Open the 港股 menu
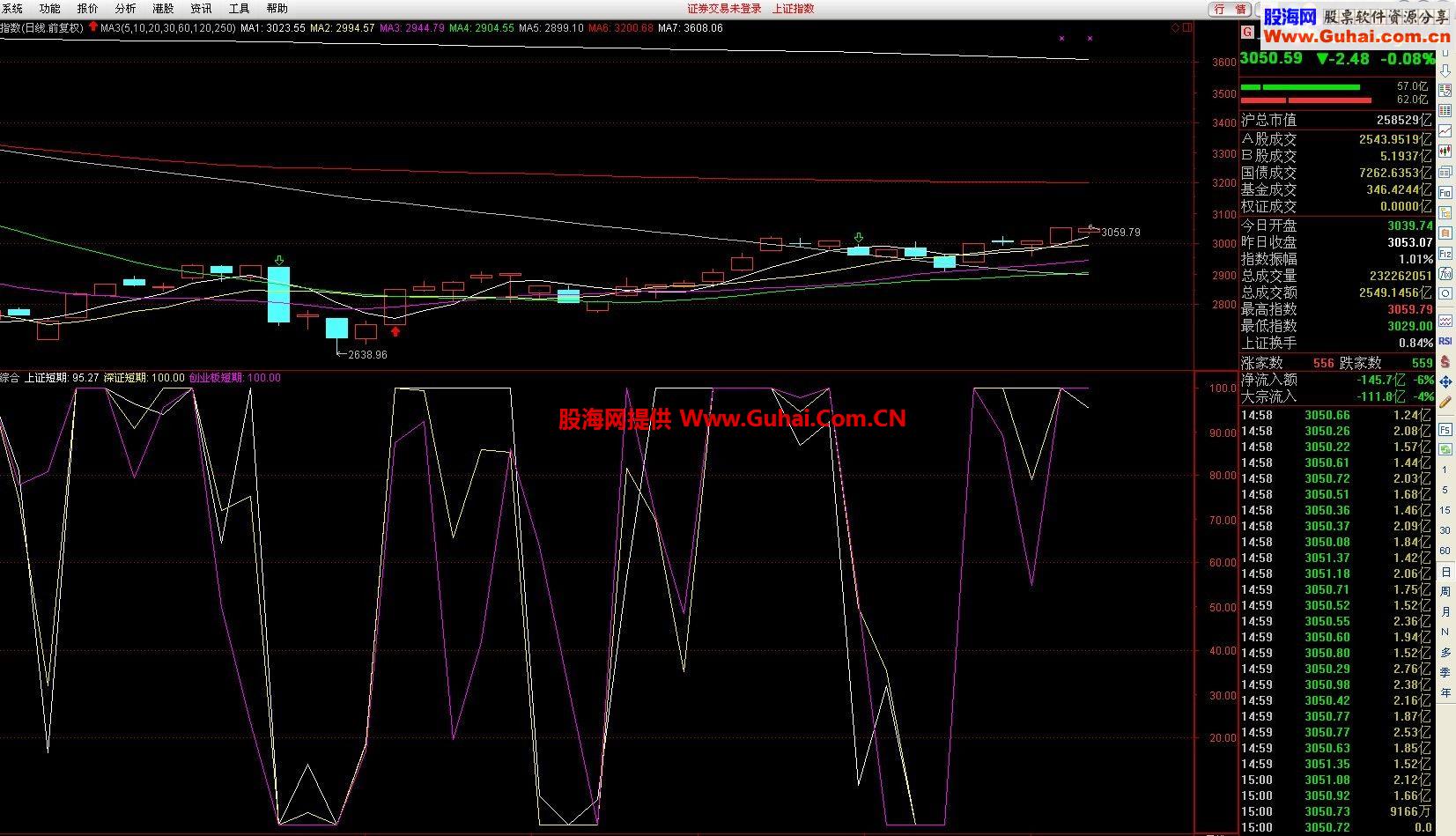Screen dimensions: 1456x836 (163, 8)
